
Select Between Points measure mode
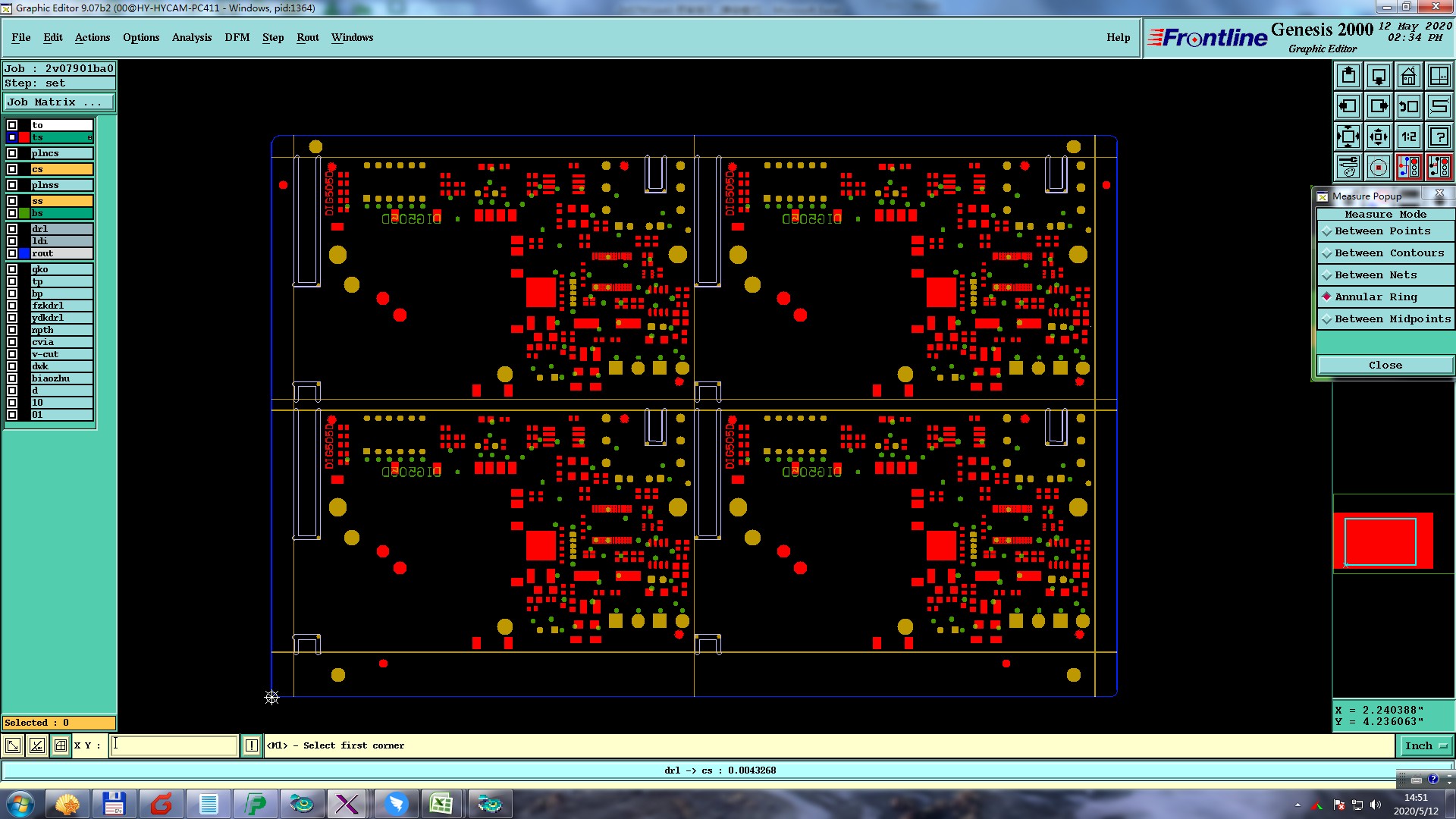(x=1382, y=231)
